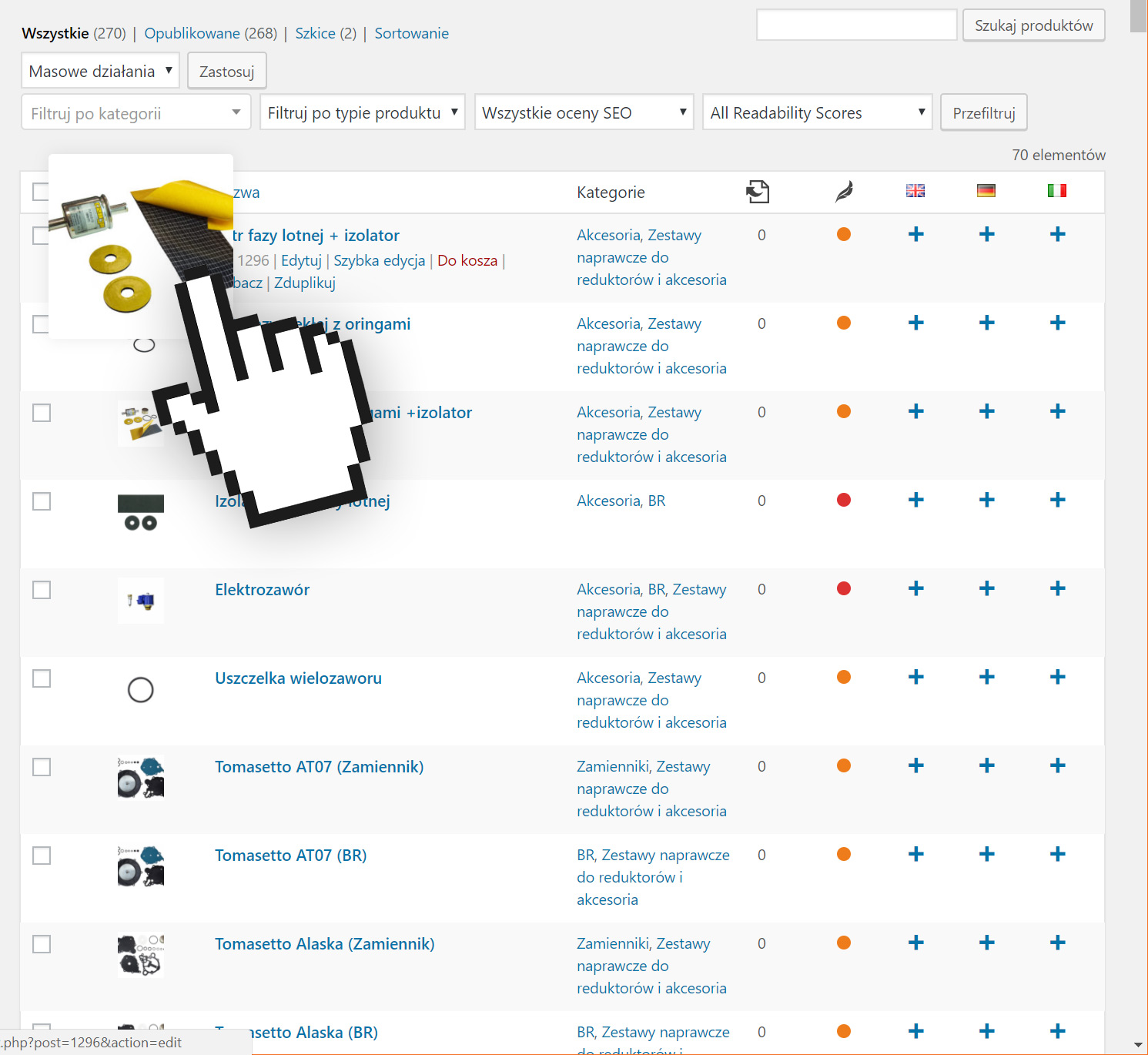Click the red SEO dot for Elektrozawór
Screen dimensions: 1148x1055
[844, 588]
